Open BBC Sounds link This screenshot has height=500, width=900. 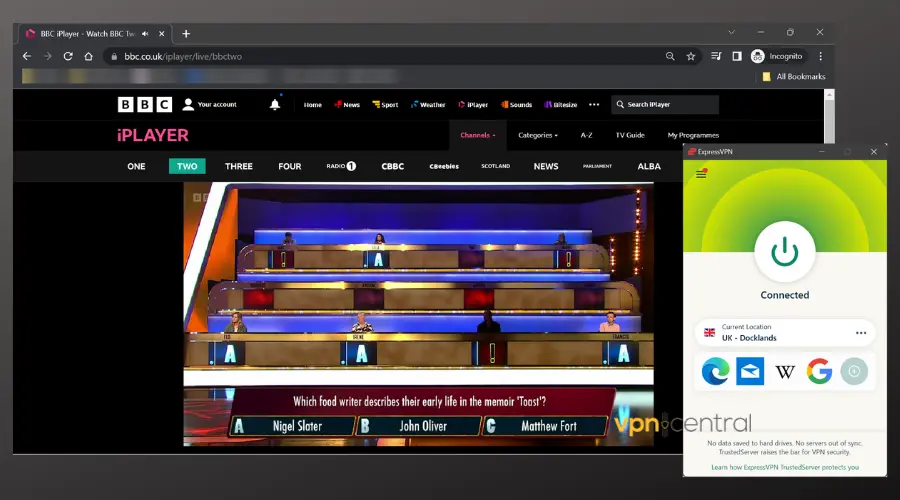(x=517, y=104)
